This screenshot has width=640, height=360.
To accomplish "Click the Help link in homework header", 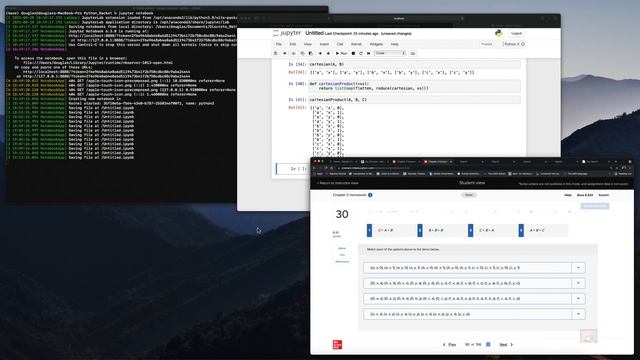I will click(568, 195).
